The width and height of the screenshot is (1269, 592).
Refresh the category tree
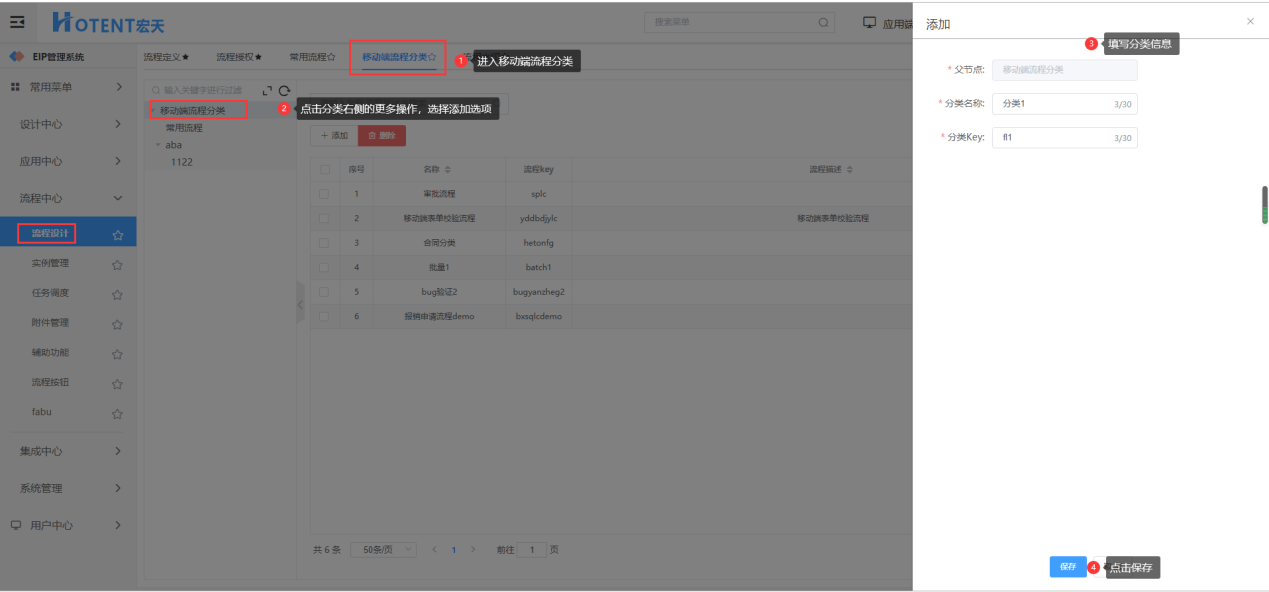(x=284, y=90)
